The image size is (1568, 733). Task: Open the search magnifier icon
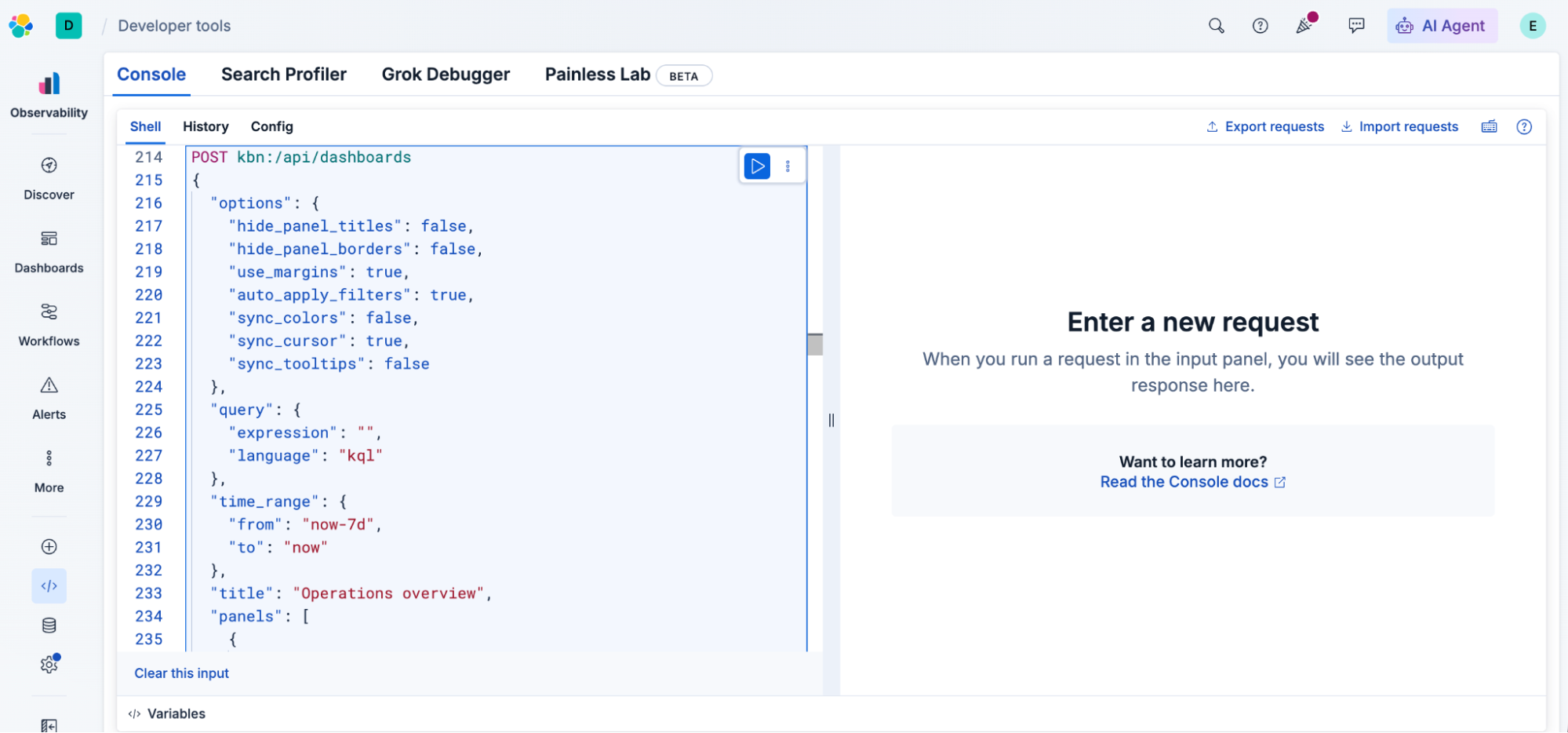point(1216,26)
